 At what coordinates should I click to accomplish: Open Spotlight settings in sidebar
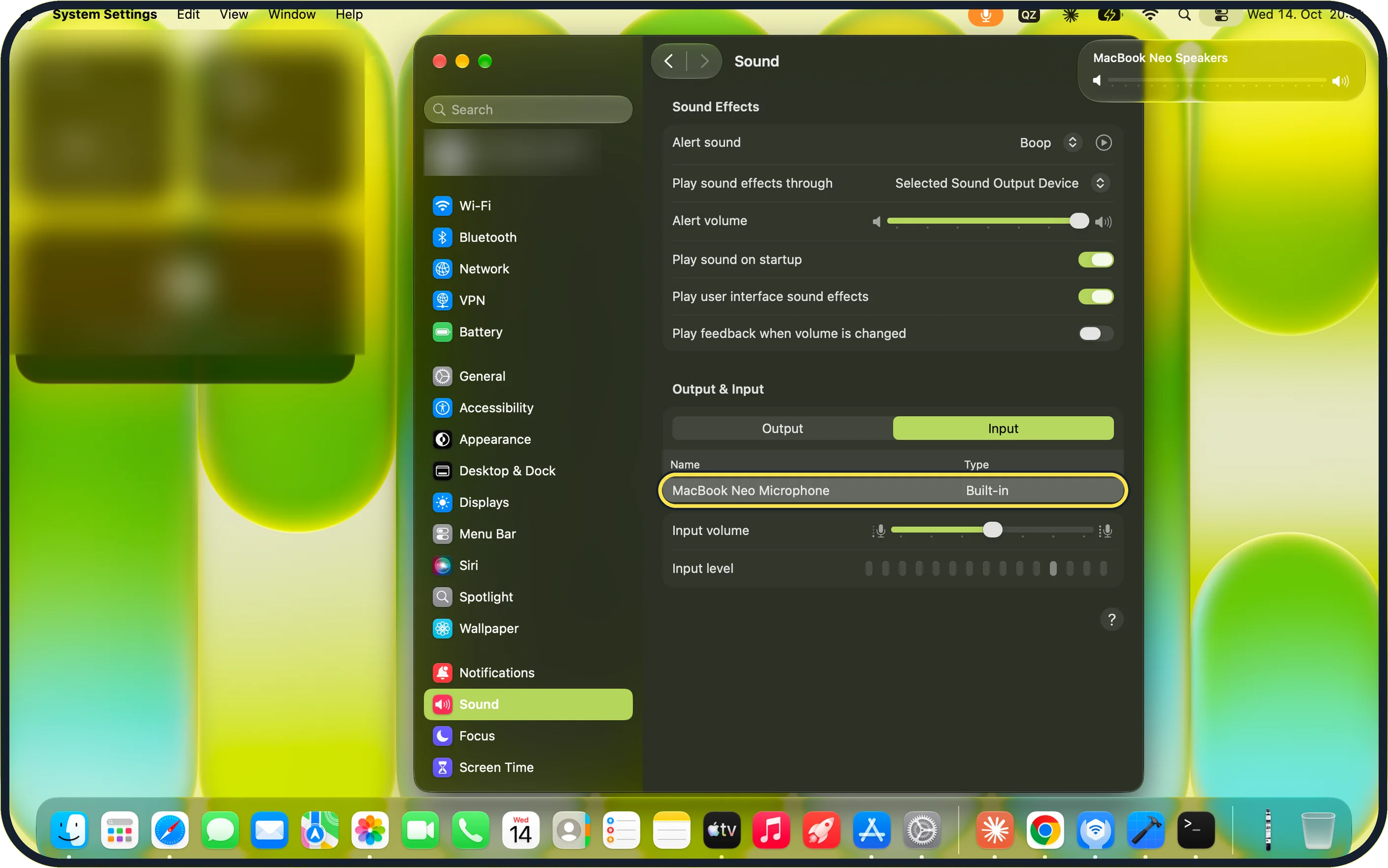click(x=527, y=597)
